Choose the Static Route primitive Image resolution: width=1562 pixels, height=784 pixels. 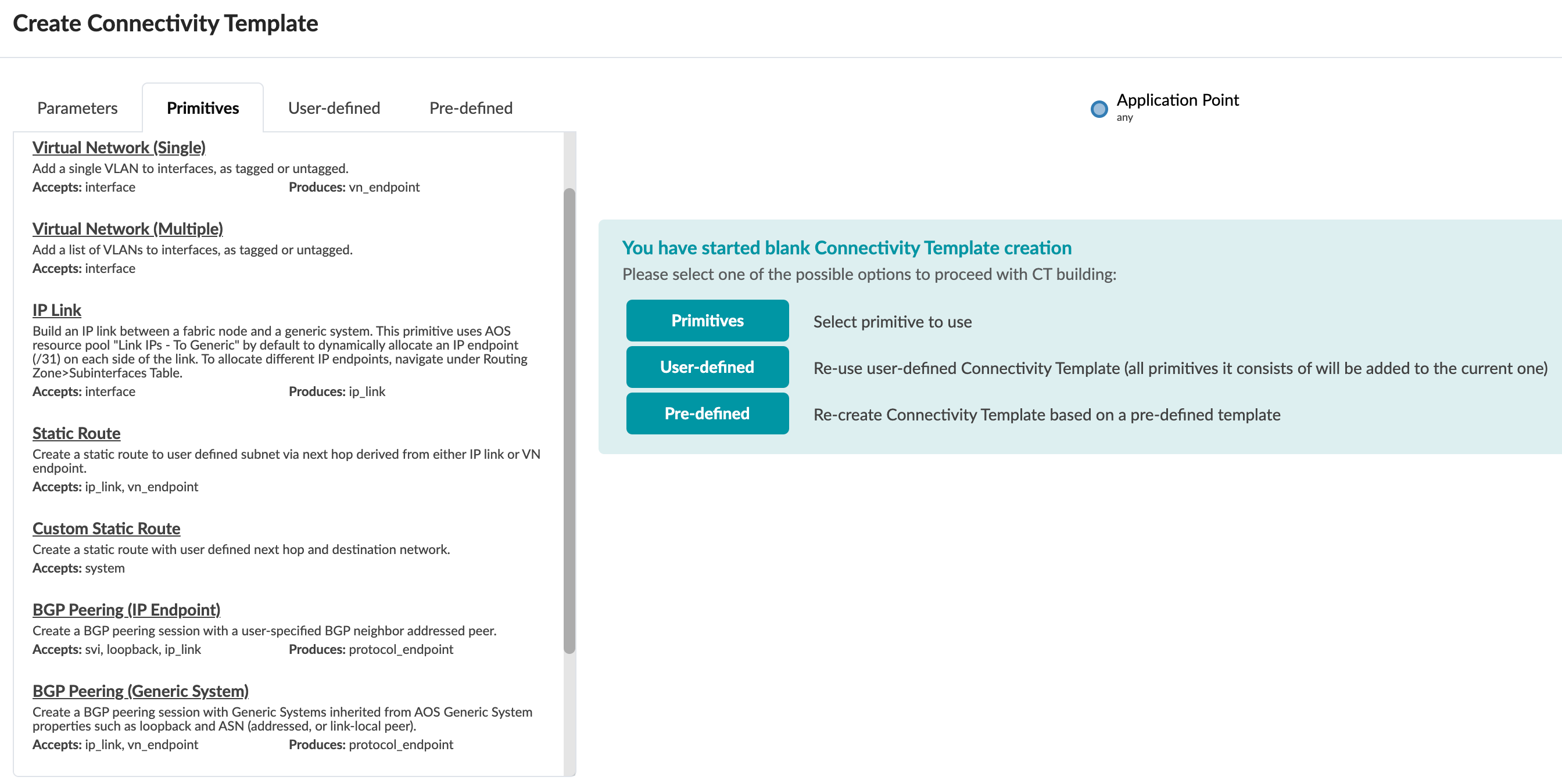[x=76, y=433]
